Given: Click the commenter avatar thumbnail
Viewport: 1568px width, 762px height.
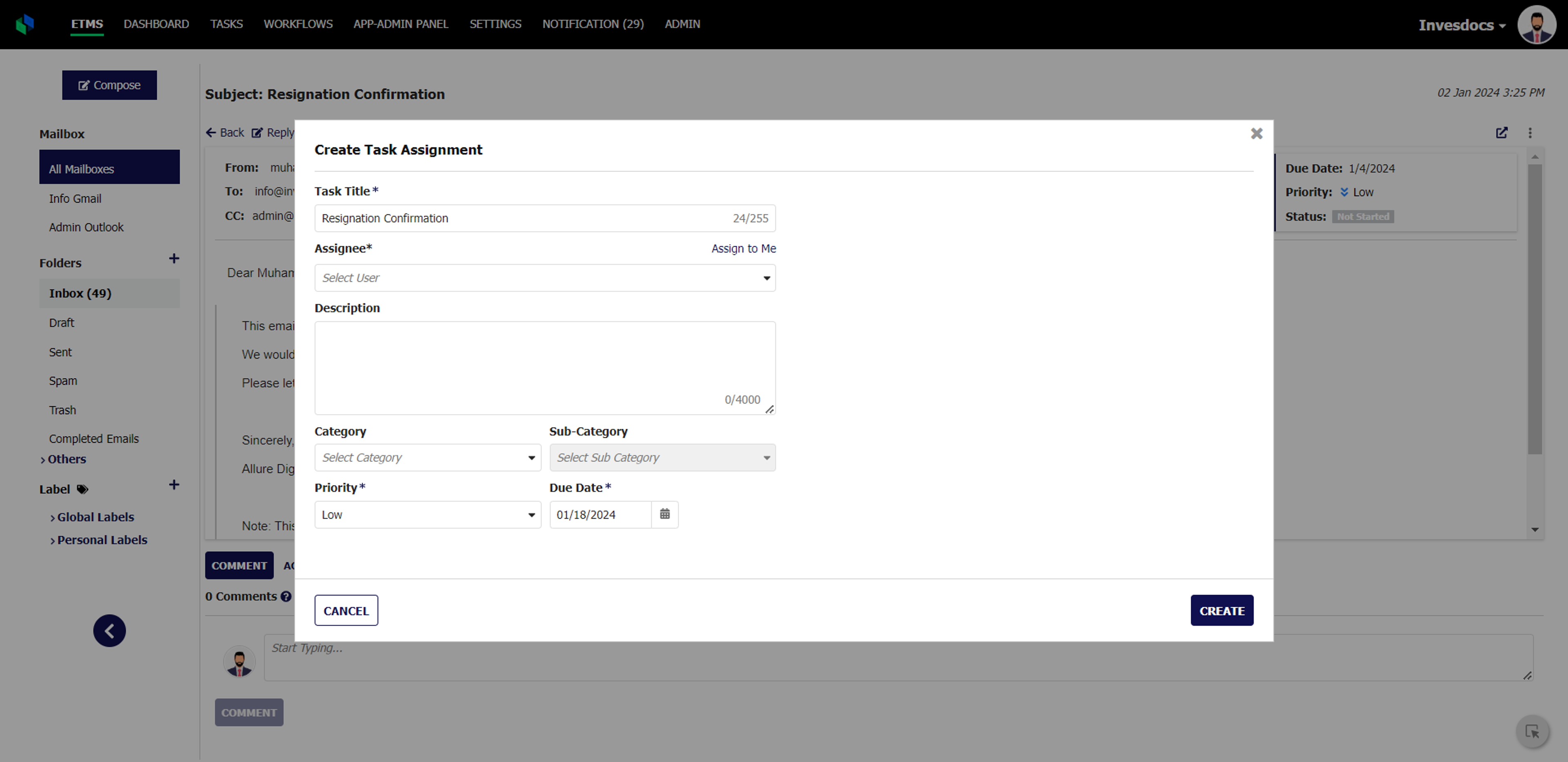Looking at the screenshot, I should [x=239, y=662].
